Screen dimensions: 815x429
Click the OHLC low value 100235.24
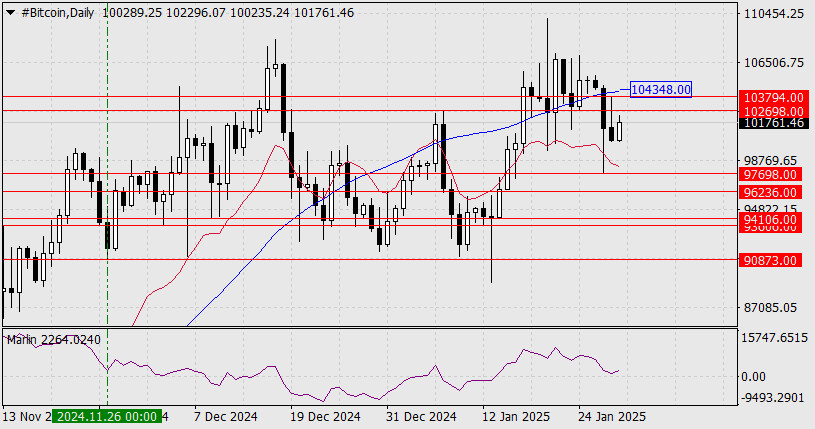click(x=260, y=13)
